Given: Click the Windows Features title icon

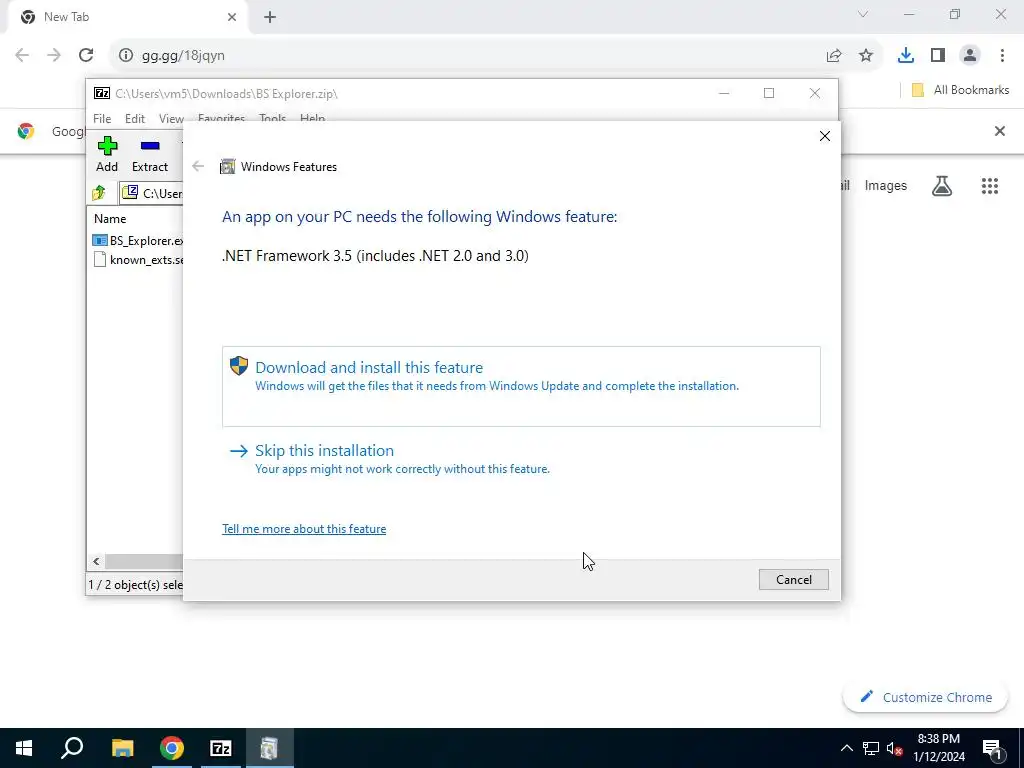Looking at the screenshot, I should [x=227, y=167].
